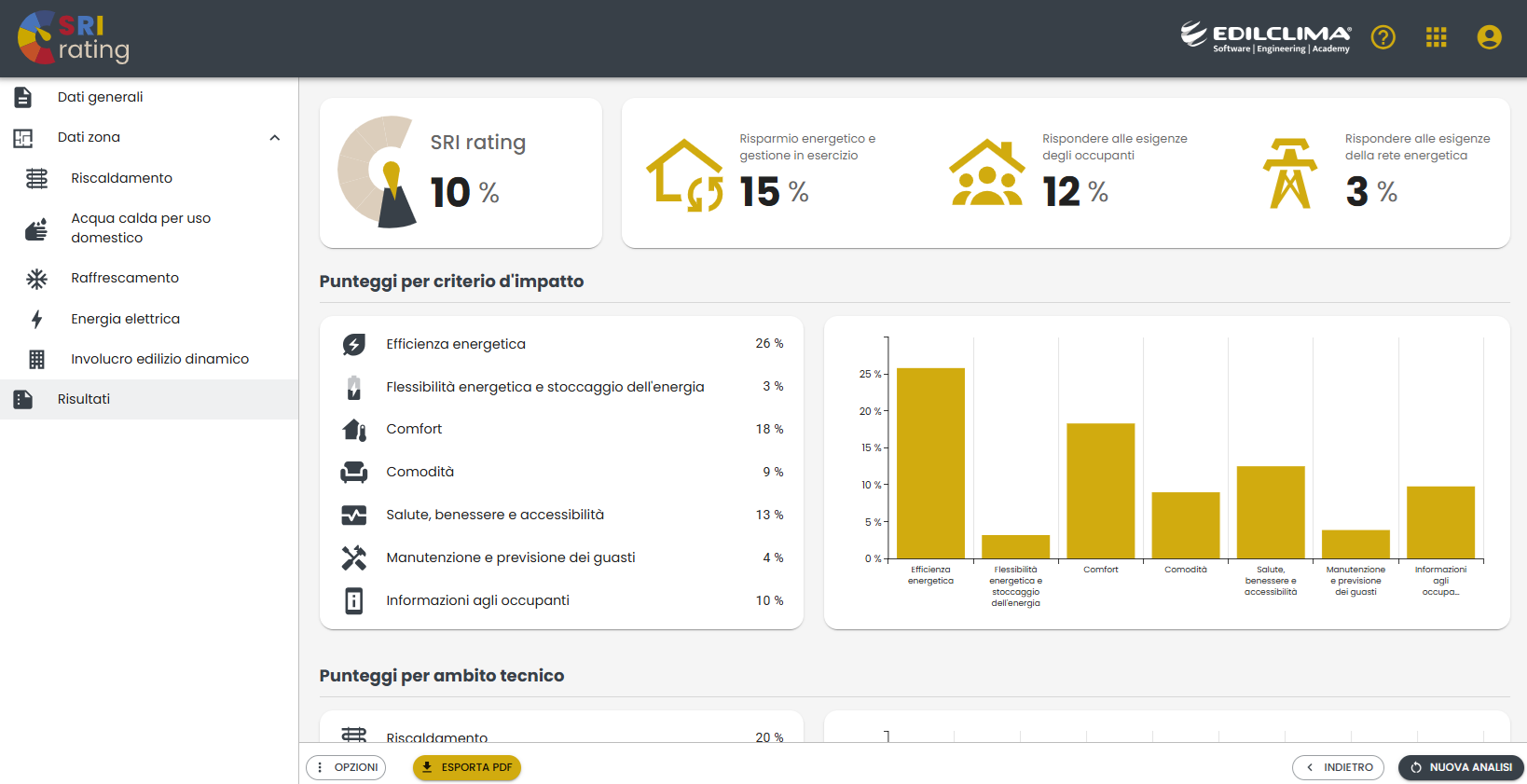The image size is (1527, 784).
Task: Click the Energia elettrica lightning icon
Action: point(36,319)
